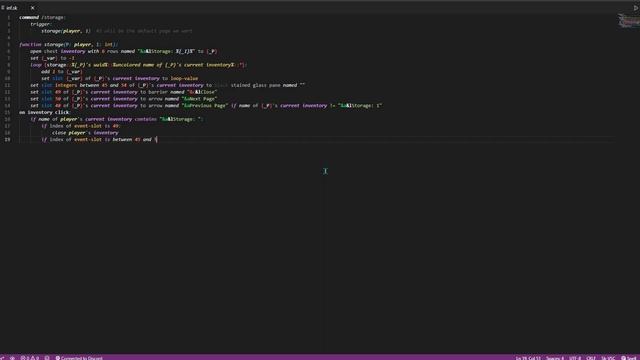Click the errors and warnings status indicator
This screenshot has height=360, width=640.
click(x=30, y=358)
